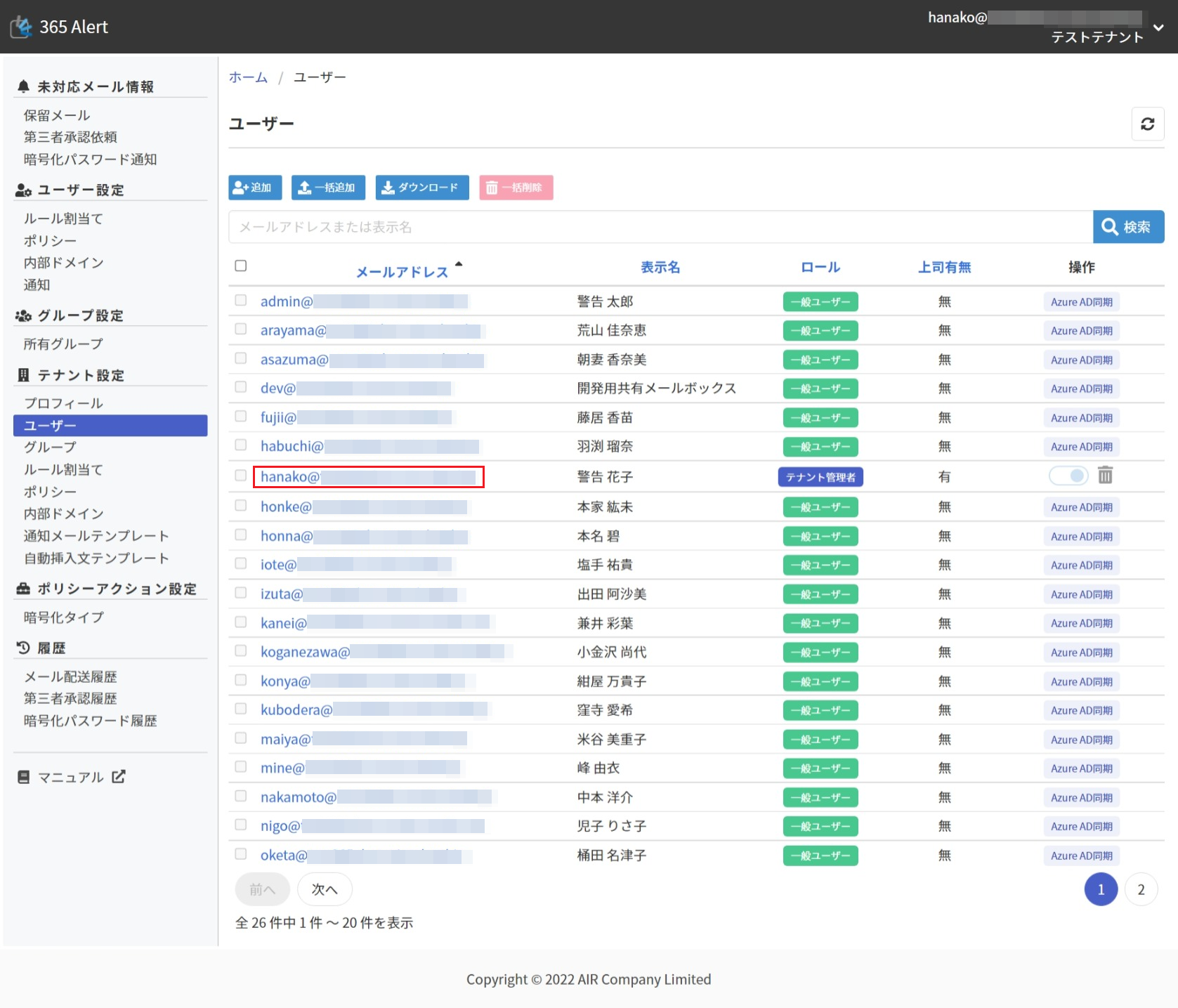The image size is (1178, 1008).
Task: Select the checkbox for nakamoto's row
Action: tap(241, 796)
